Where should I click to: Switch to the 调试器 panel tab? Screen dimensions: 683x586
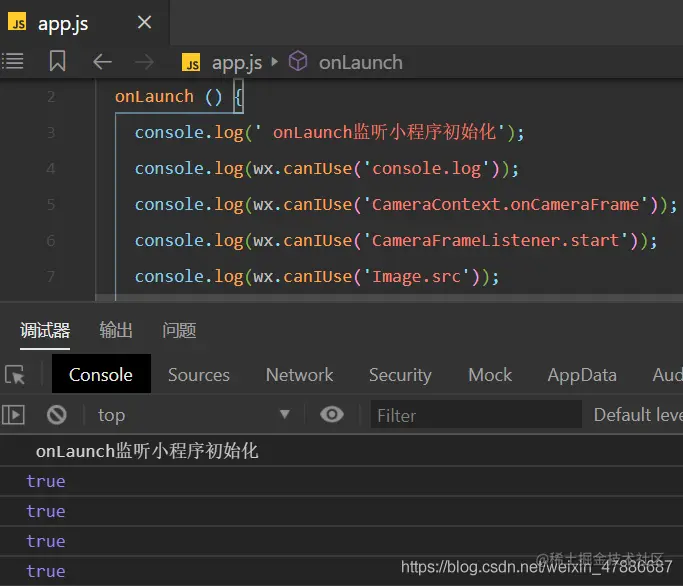45,330
